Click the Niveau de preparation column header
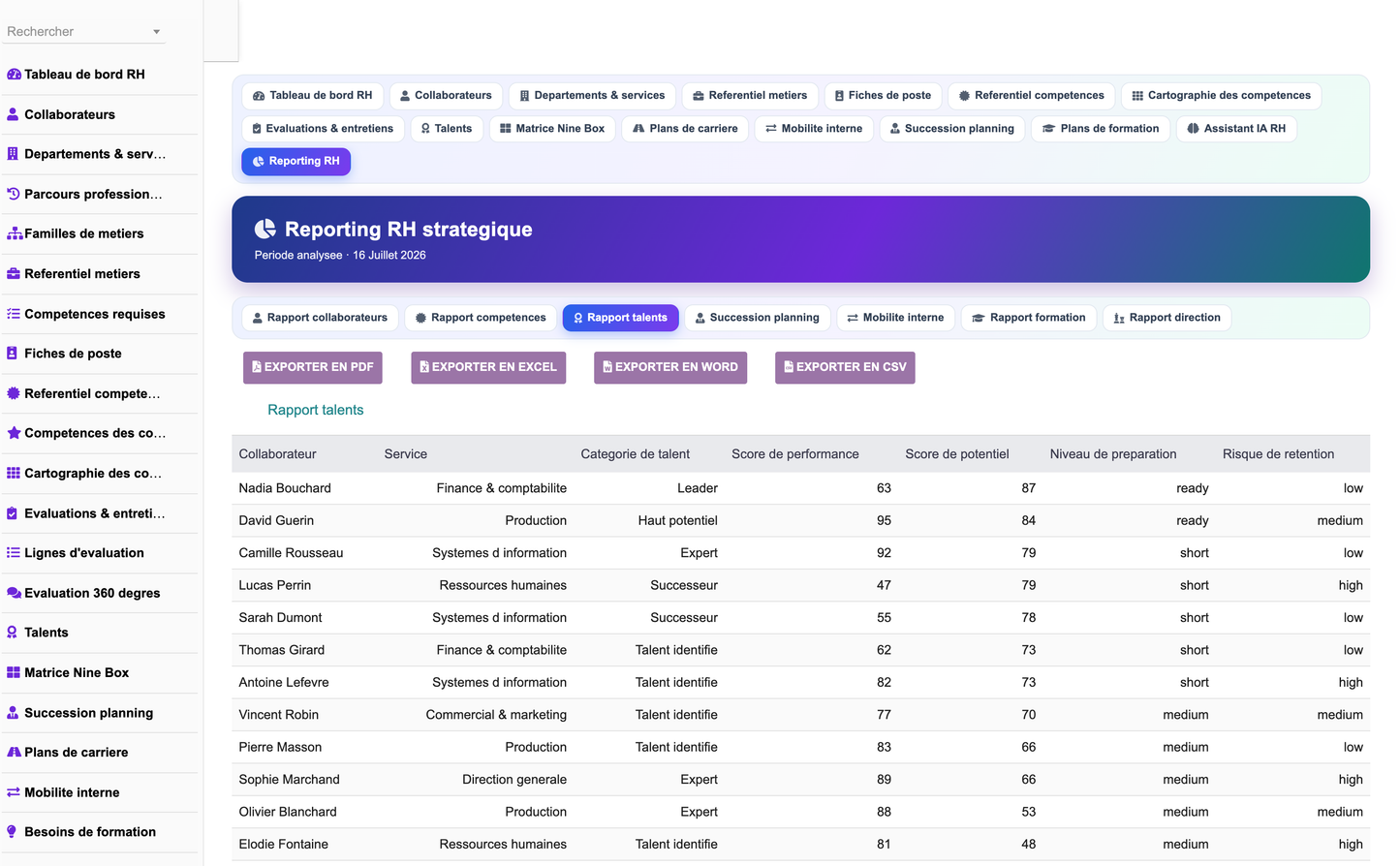Screen dimensions: 1400x866 point(1113,454)
